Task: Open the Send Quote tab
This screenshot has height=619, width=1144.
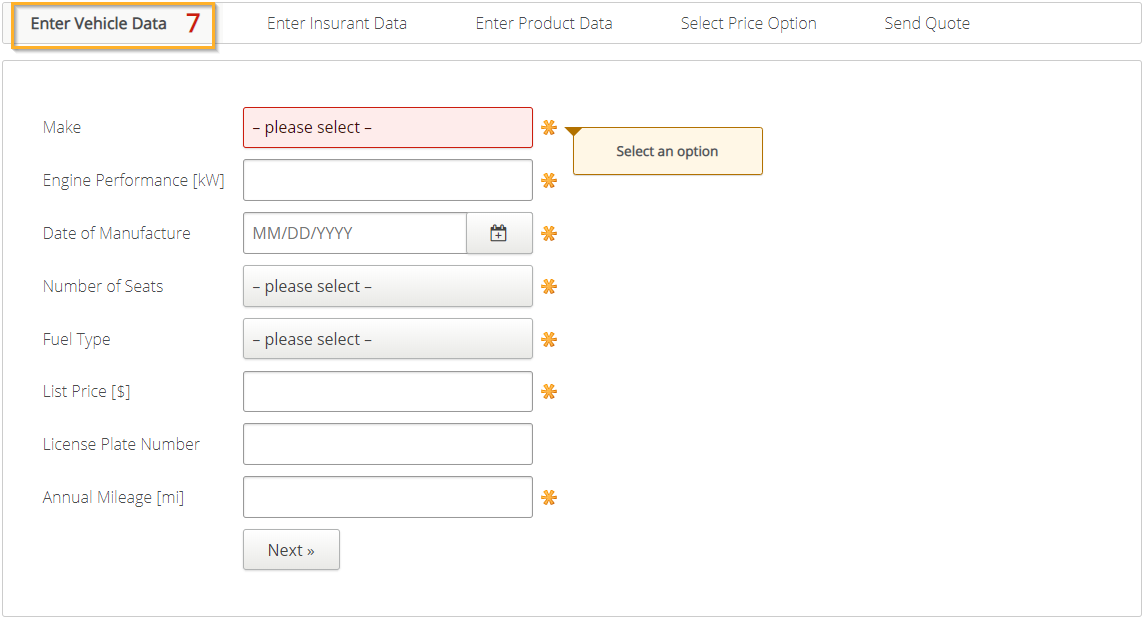Action: pos(926,23)
